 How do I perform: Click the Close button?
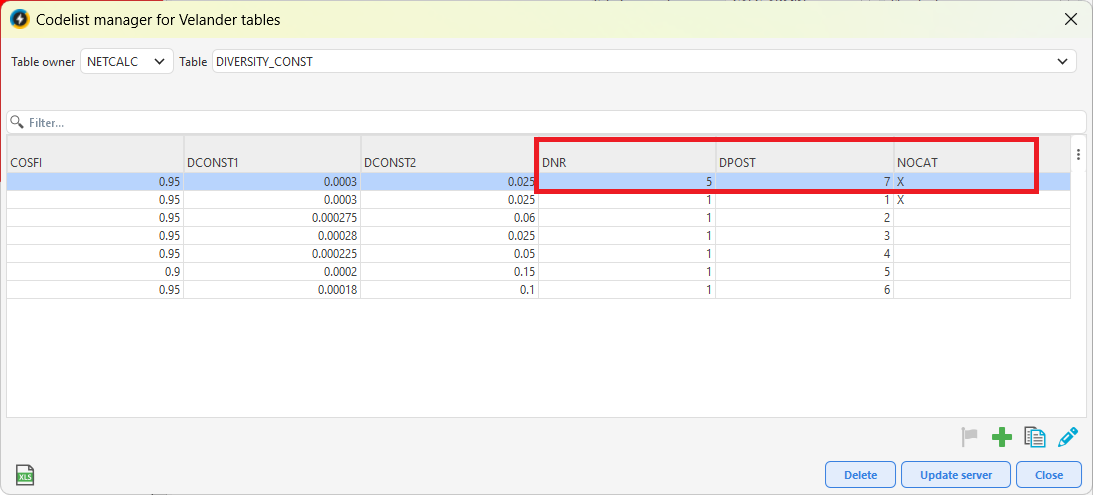[1048, 475]
